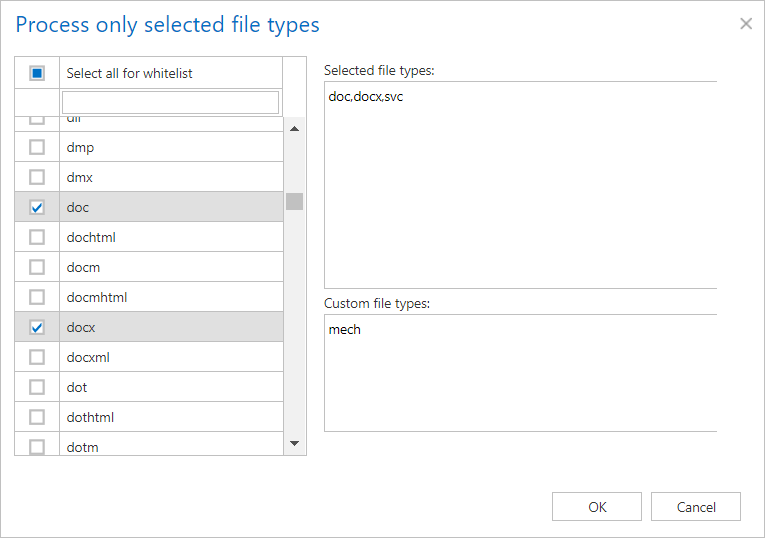Screen dimensions: 765x538
Task: Enable the dmx file type checkbox
Action: click(x=37, y=177)
